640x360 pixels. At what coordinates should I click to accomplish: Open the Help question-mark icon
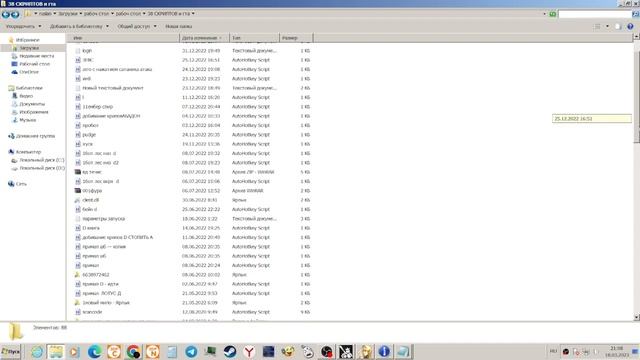[630, 26]
